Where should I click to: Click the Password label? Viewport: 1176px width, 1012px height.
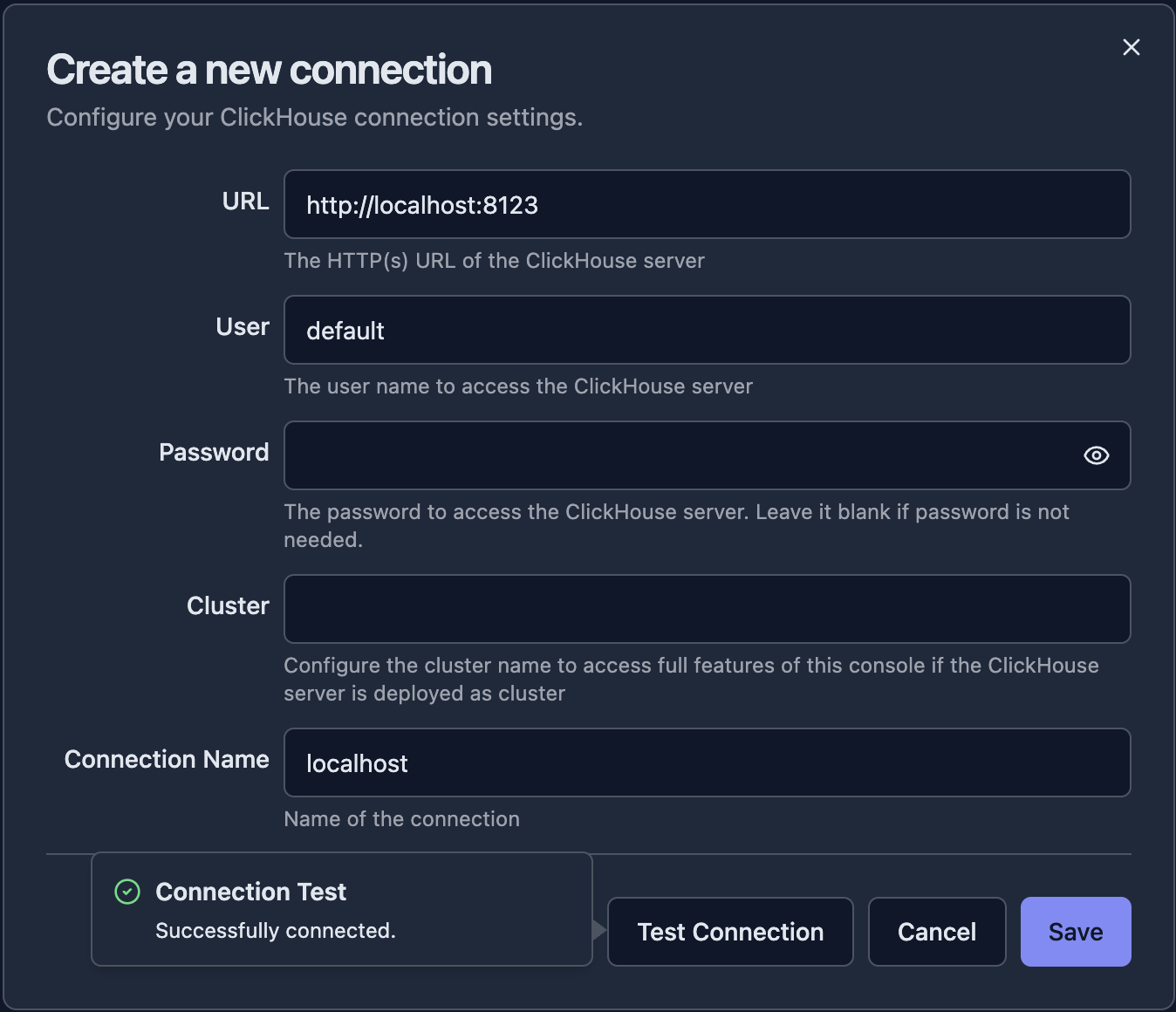(x=214, y=452)
